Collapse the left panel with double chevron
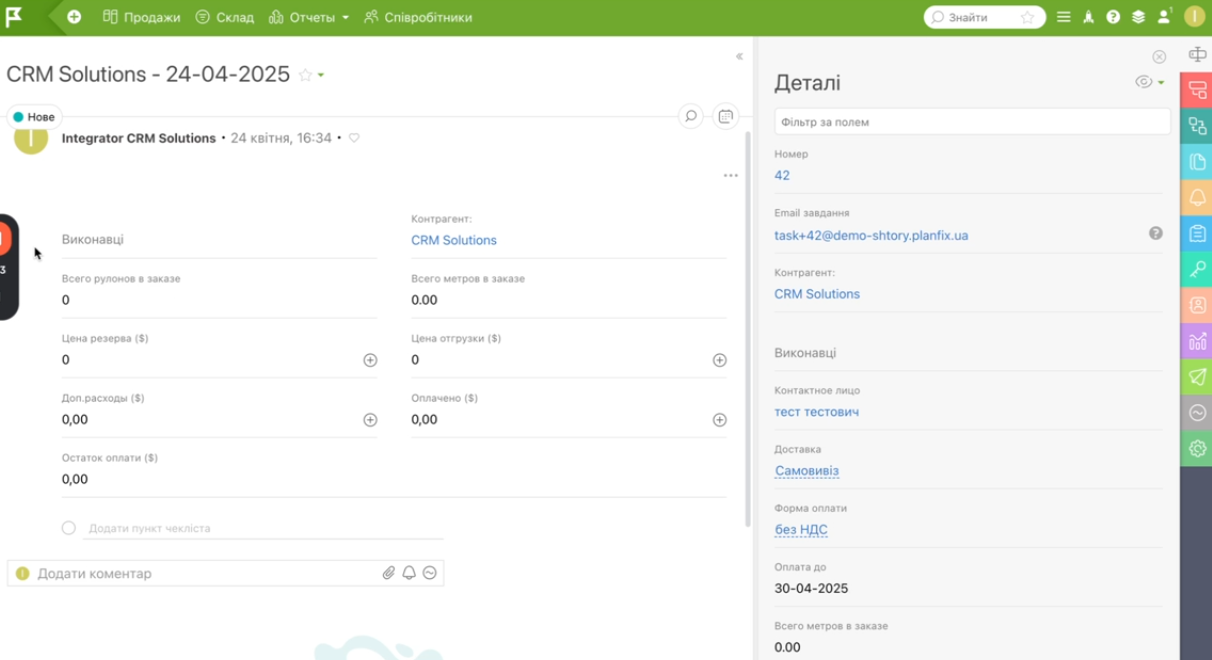 739,56
